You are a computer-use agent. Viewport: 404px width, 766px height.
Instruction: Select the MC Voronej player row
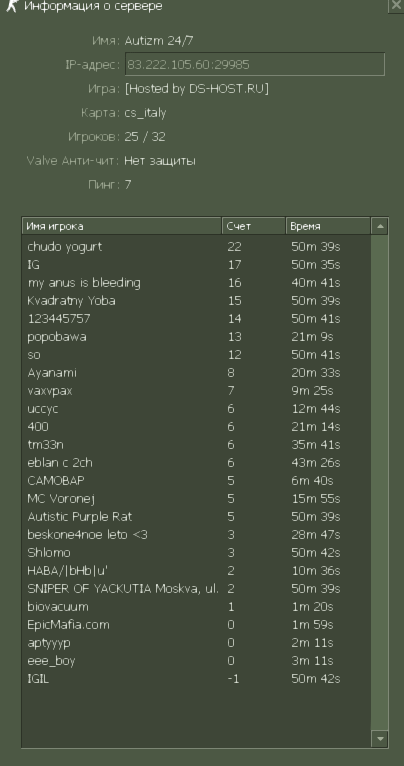pyautogui.click(x=196, y=499)
